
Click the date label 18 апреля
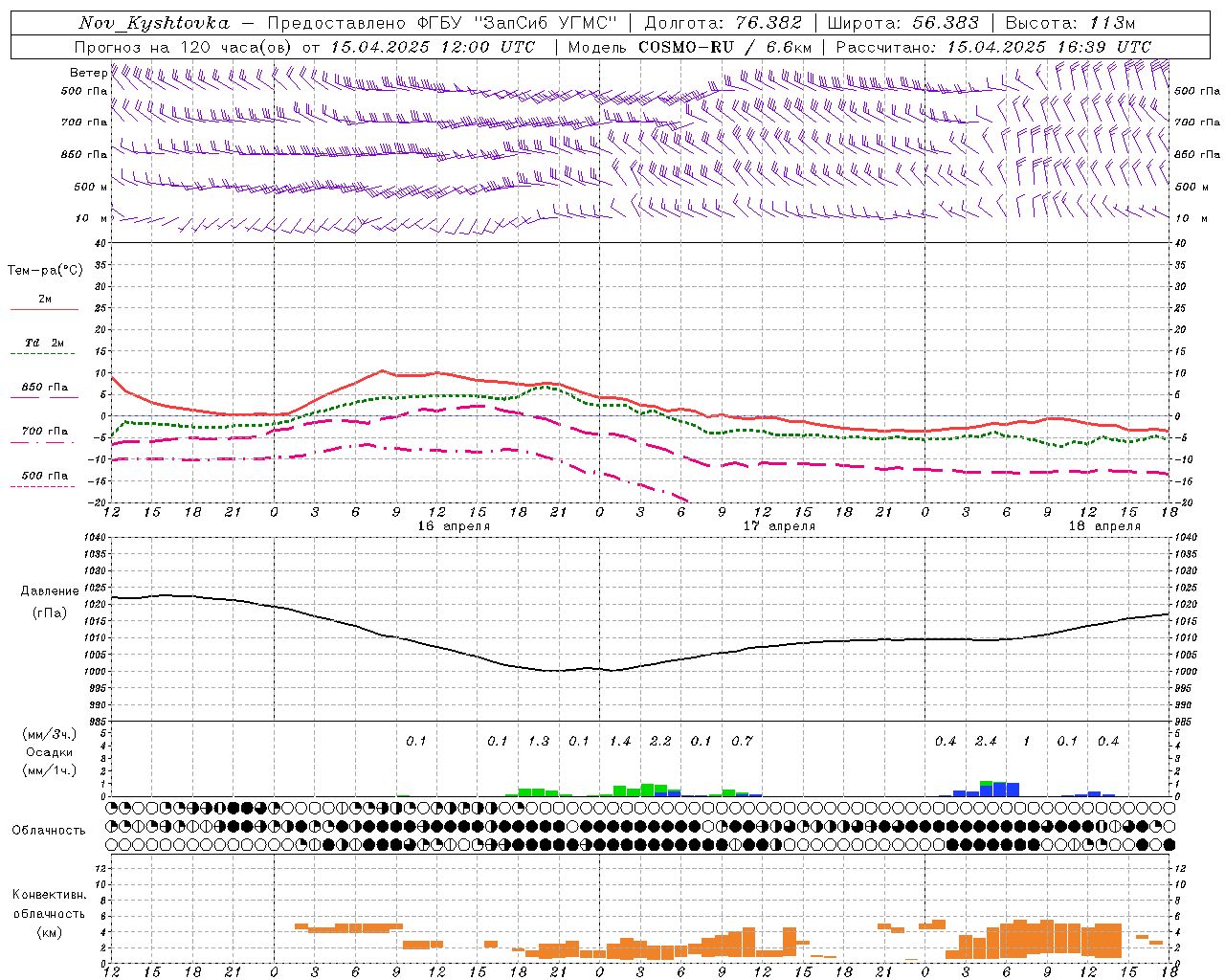(1104, 526)
